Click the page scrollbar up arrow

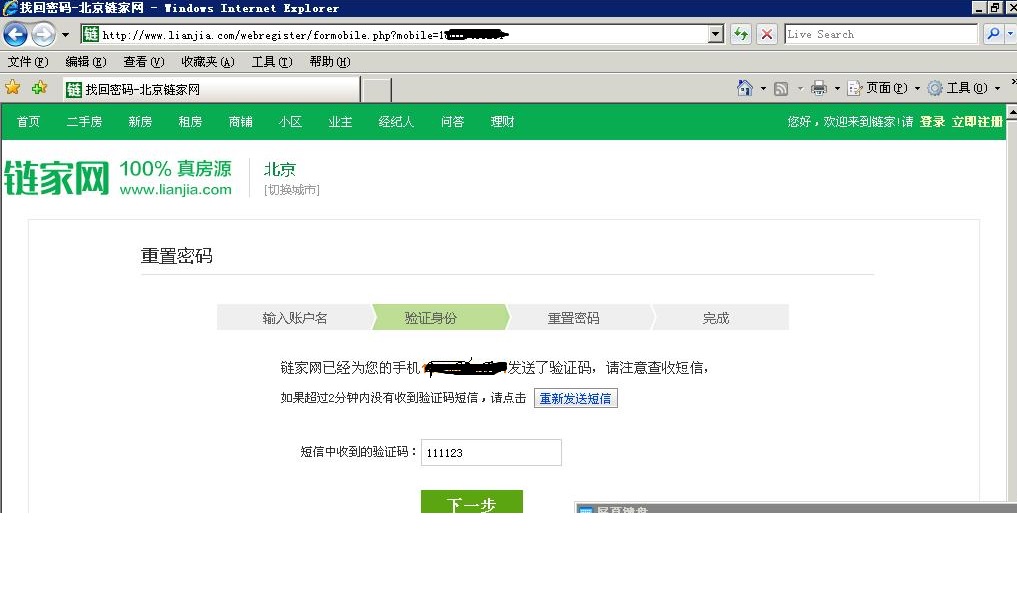[1011, 112]
